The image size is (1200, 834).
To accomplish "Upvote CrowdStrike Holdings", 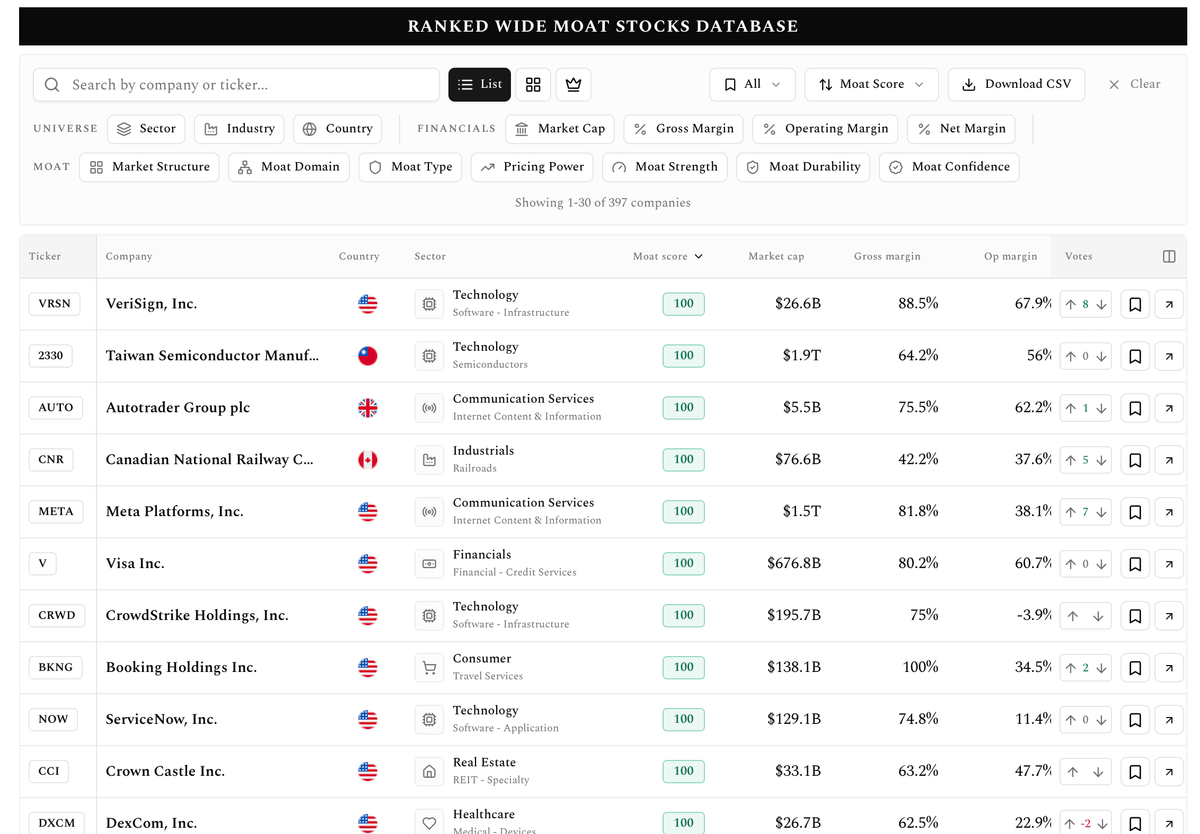I will point(1072,616).
